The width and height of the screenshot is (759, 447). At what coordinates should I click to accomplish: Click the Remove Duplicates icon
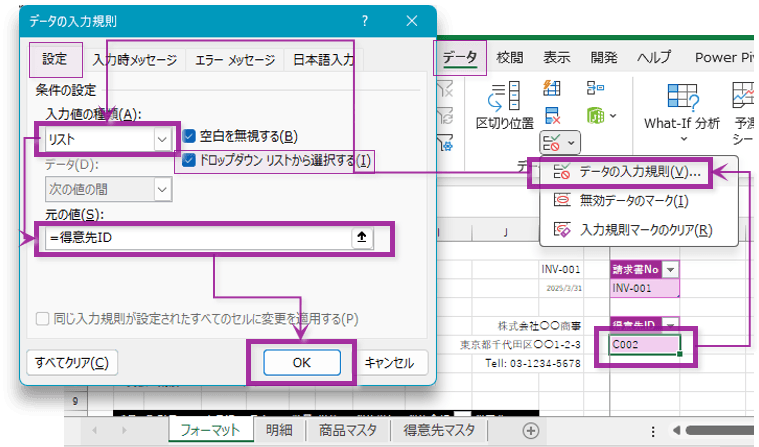click(x=552, y=116)
